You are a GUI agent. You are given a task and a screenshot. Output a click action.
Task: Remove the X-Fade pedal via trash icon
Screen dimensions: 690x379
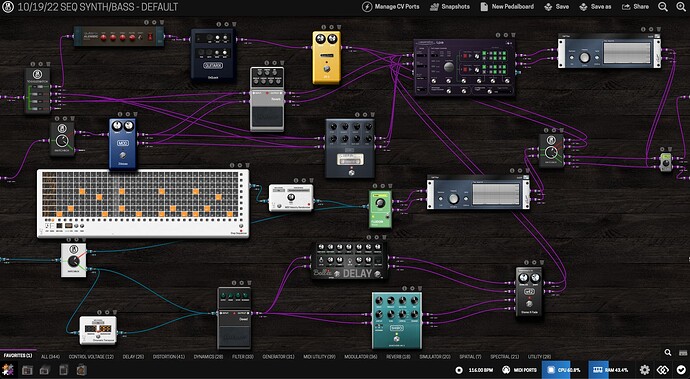[x=541, y=262]
